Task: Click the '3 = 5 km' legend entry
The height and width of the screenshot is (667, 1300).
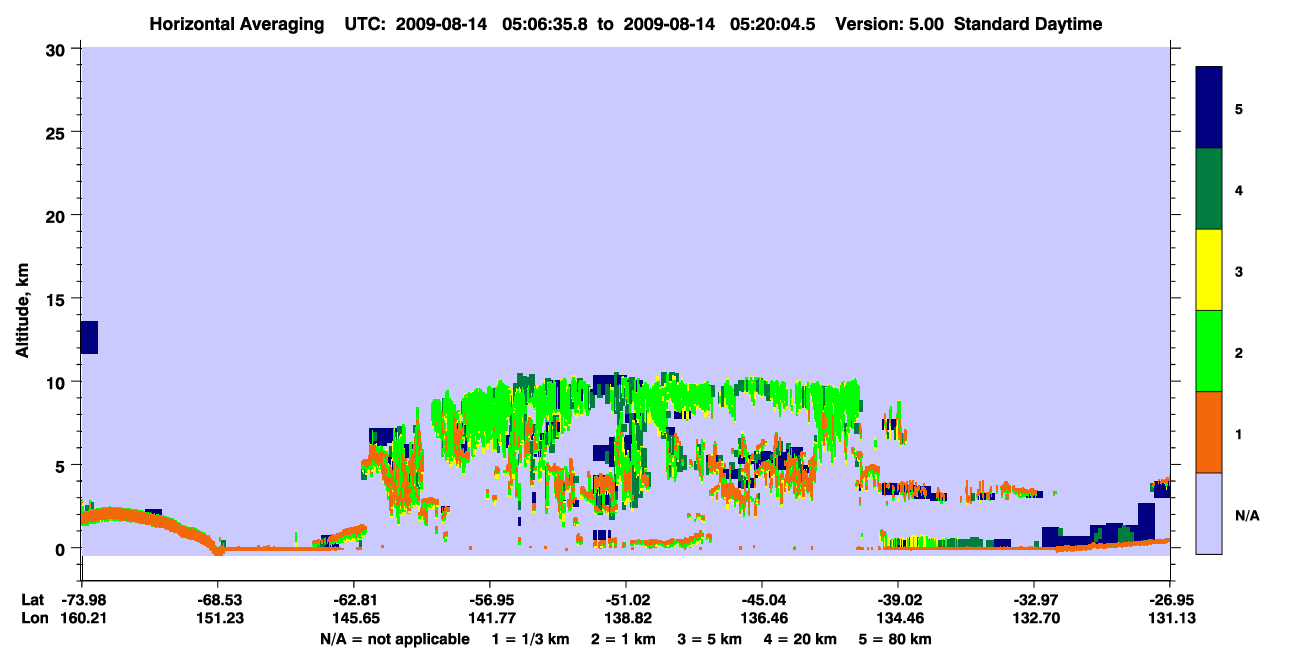Action: coord(710,639)
